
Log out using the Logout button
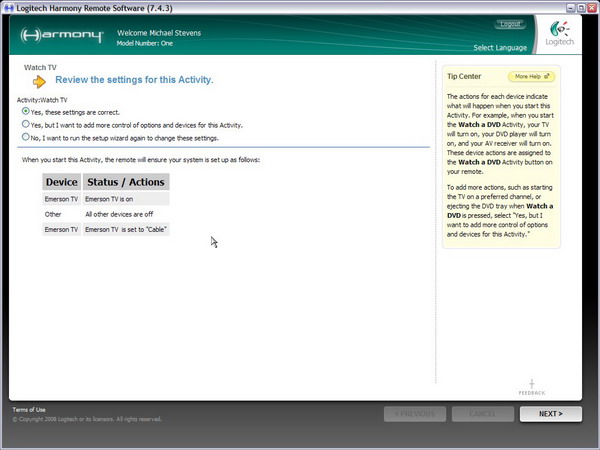510,24
